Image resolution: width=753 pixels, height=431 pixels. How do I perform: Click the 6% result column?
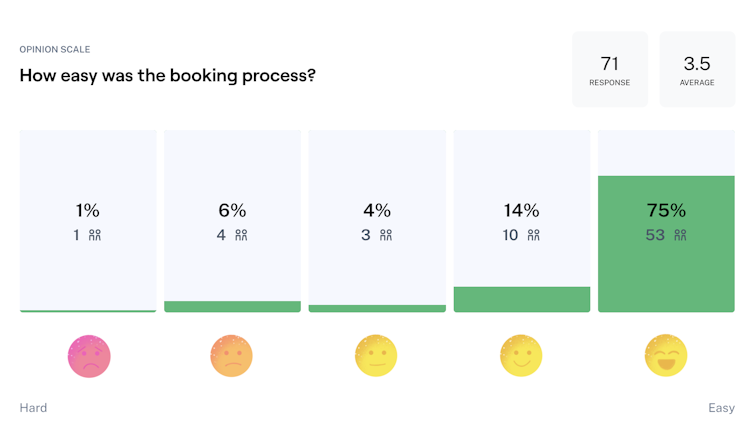coord(232,221)
